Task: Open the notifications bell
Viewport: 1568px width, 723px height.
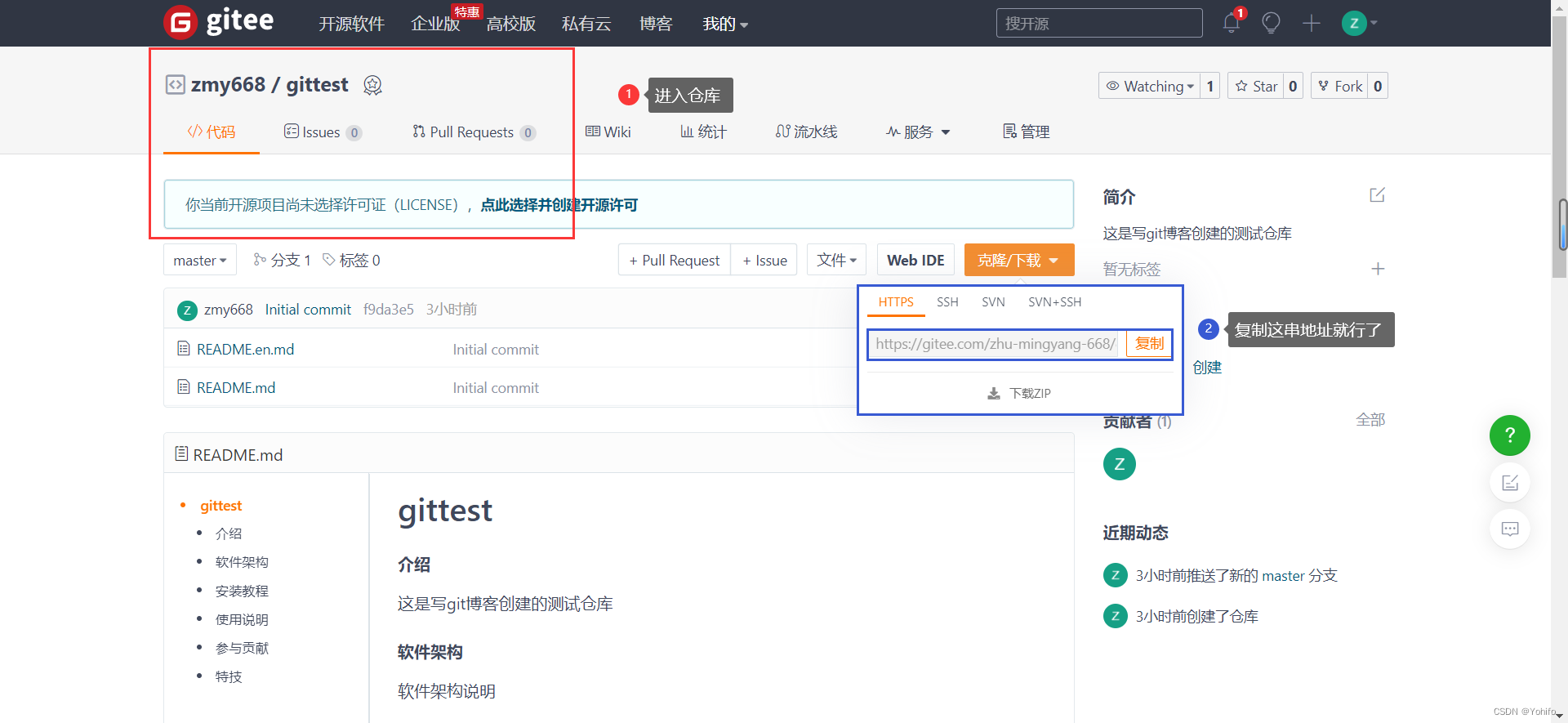Action: (x=1232, y=23)
